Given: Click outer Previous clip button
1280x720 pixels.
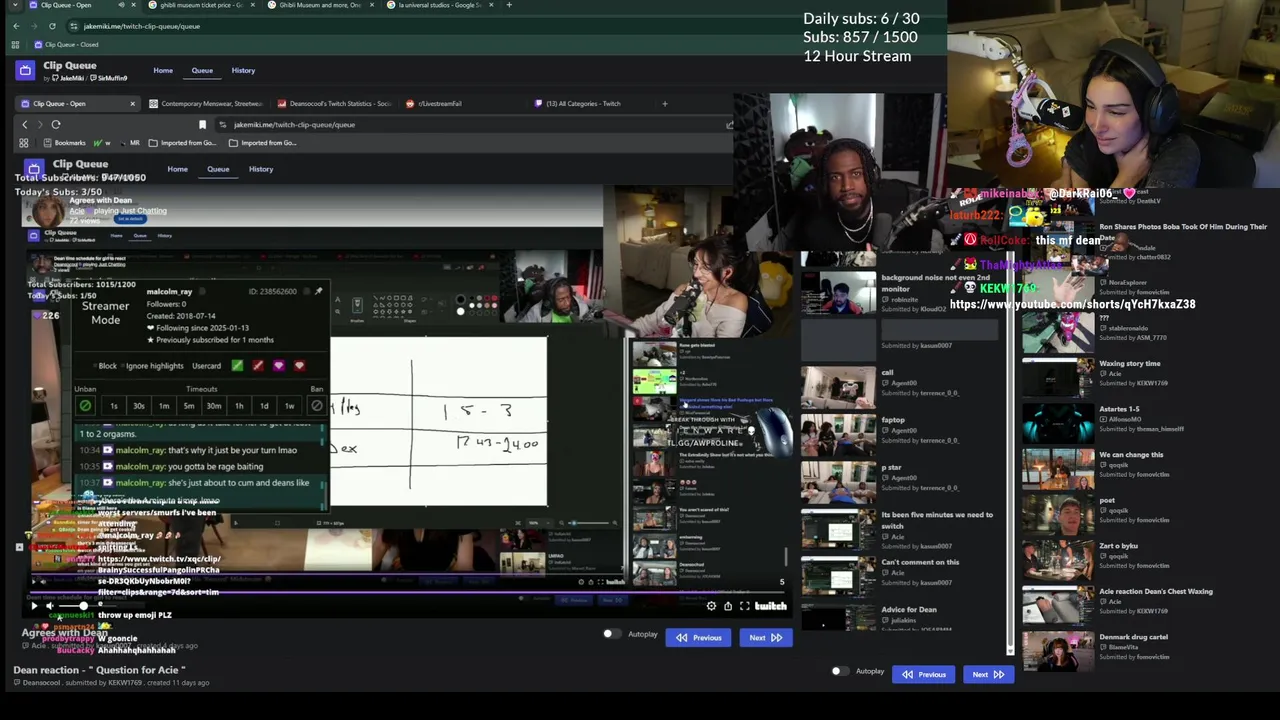Looking at the screenshot, I should pos(923,675).
